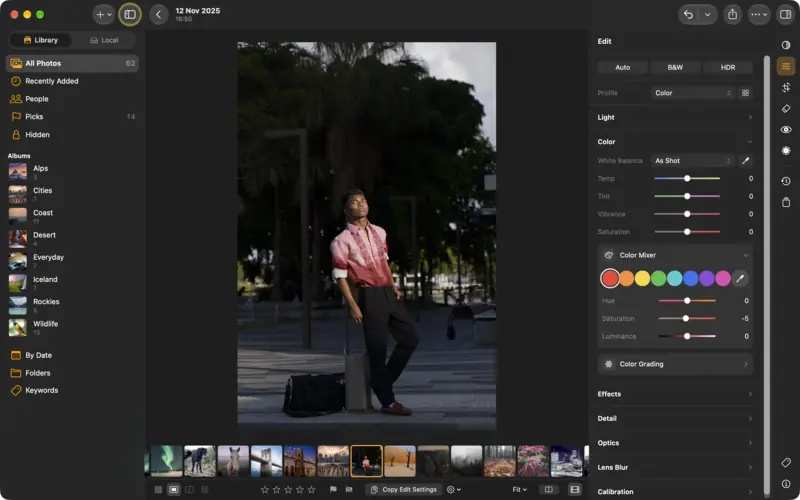Screen dimensions: 800x500
Task: Click the back arrow button
Action: (159, 15)
